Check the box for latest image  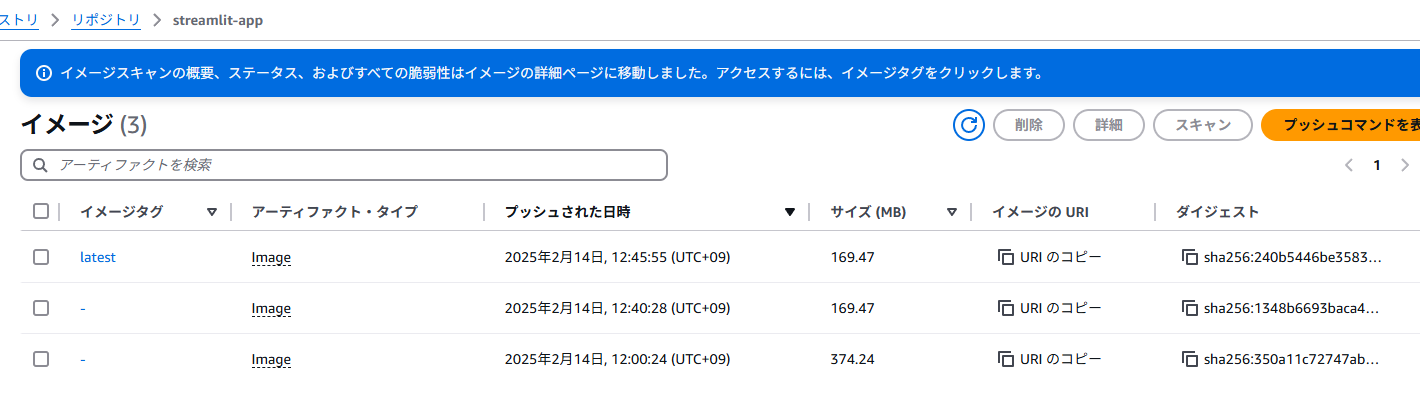pyautogui.click(x=41, y=257)
